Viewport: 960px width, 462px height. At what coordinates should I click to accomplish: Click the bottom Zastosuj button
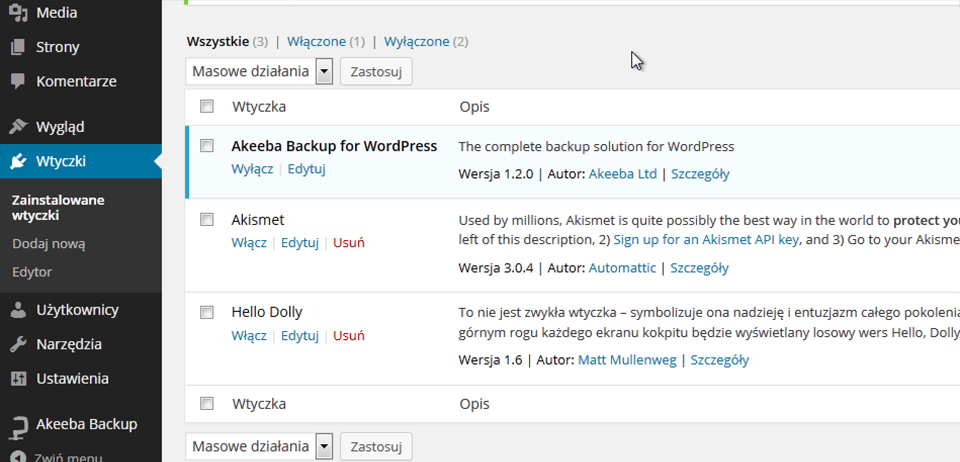pyautogui.click(x=376, y=446)
